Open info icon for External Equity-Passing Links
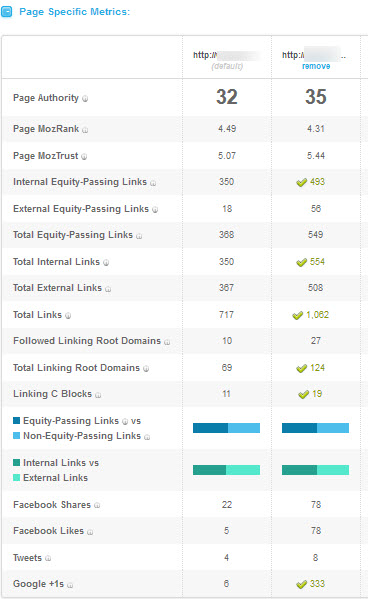 click(x=155, y=210)
